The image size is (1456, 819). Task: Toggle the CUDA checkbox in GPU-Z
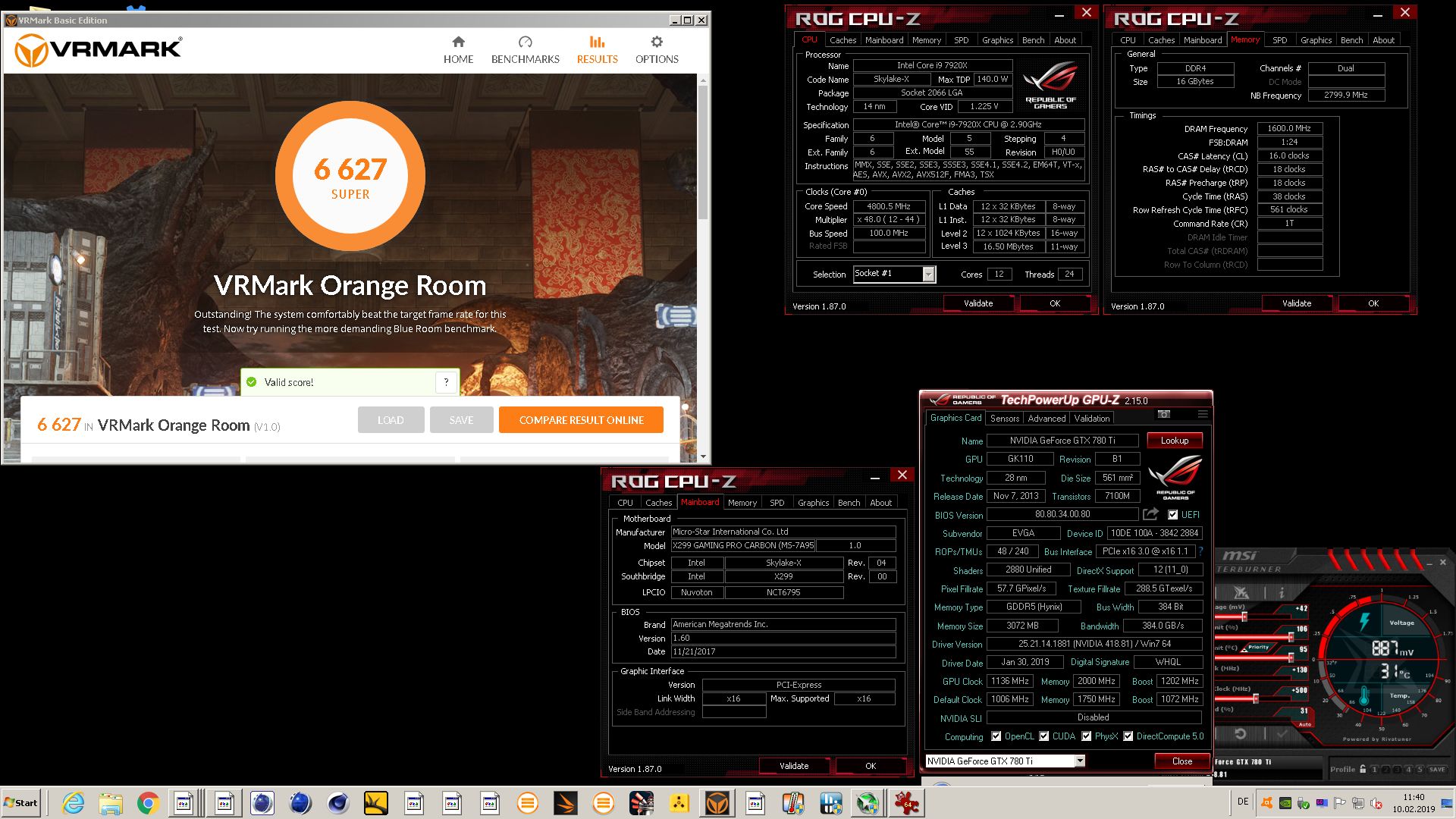[x=1044, y=736]
